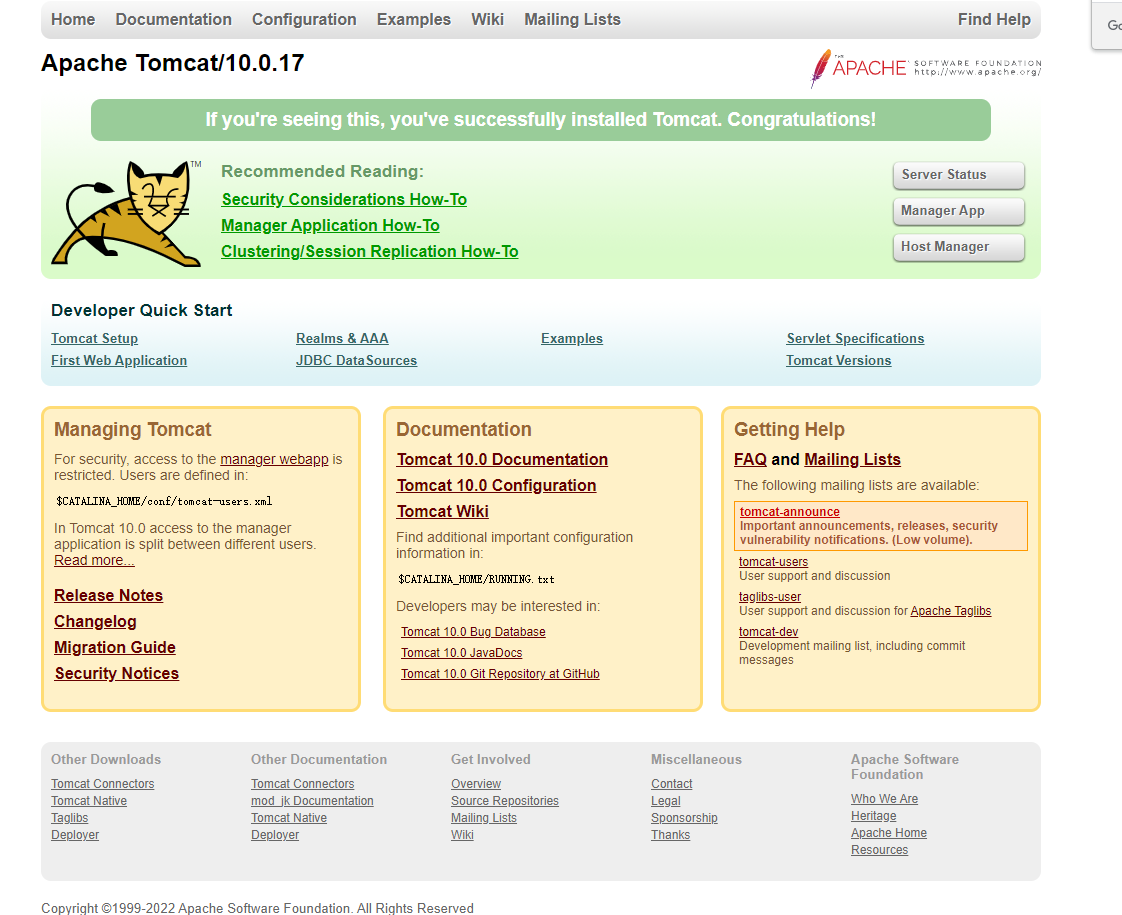Open Who We Are link
Viewport: 1122px width, 915px height.
click(x=884, y=799)
